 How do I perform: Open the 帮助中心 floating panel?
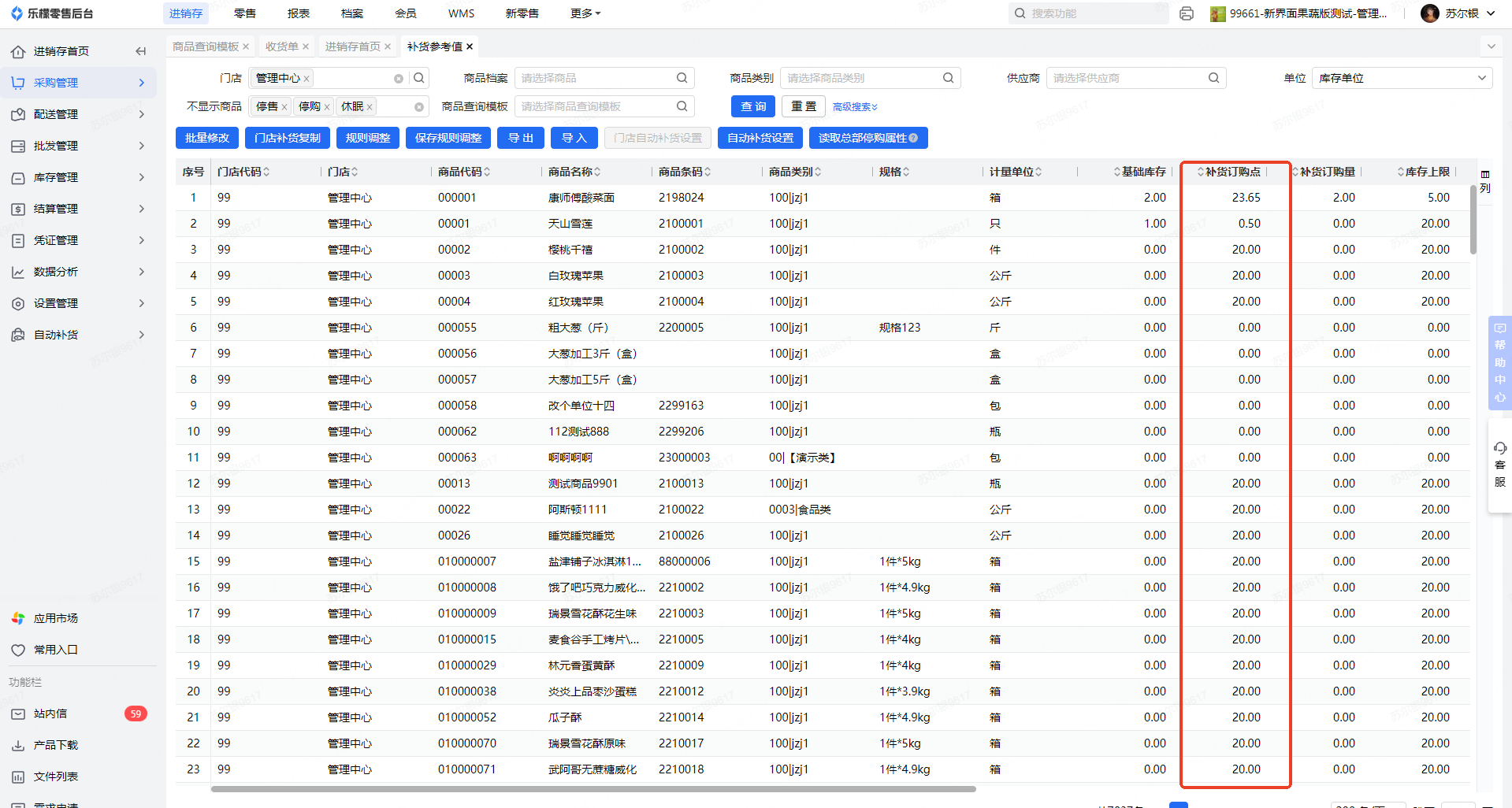point(1499,362)
